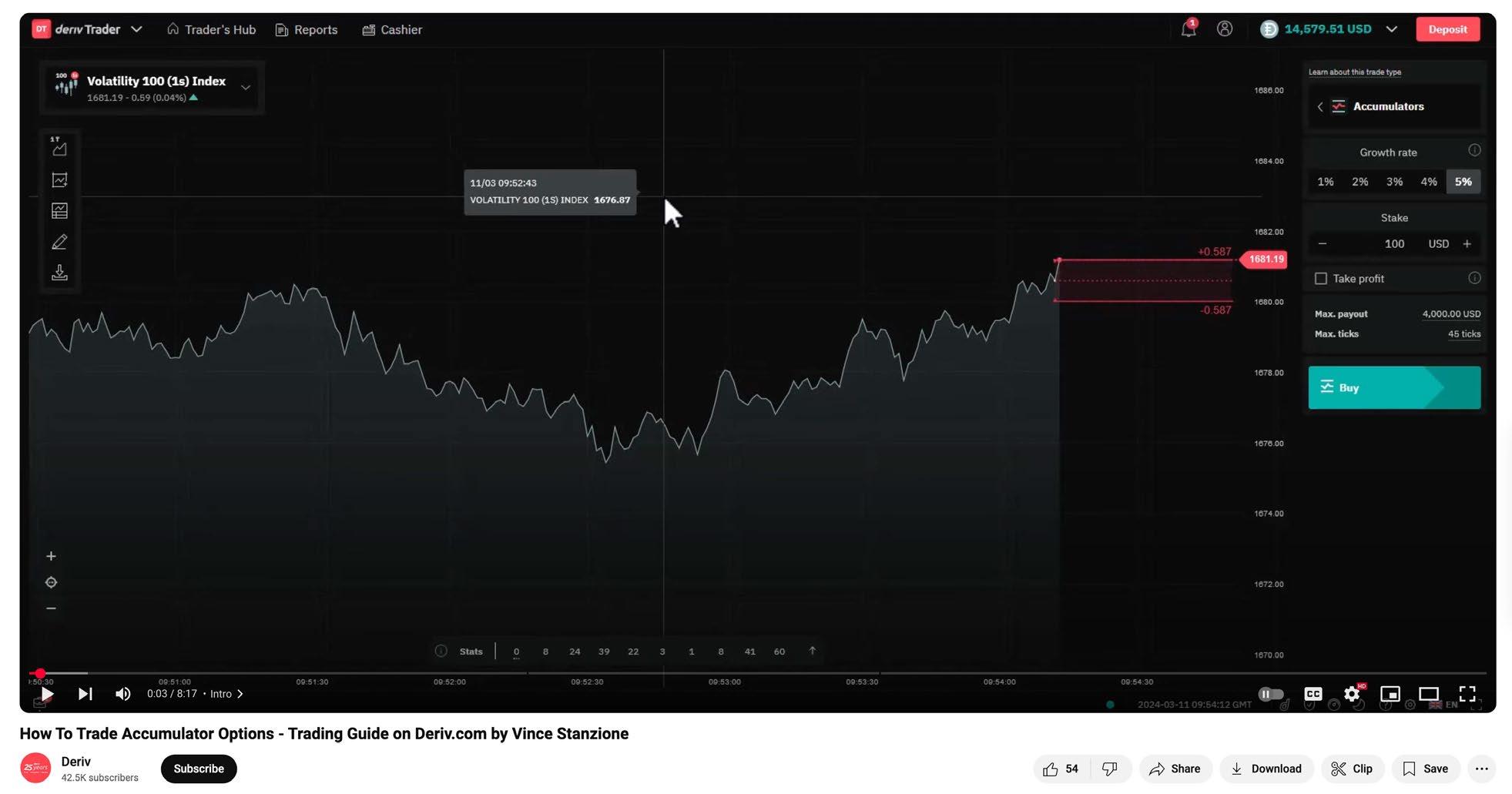Select the 3% growth rate

pos(1395,182)
